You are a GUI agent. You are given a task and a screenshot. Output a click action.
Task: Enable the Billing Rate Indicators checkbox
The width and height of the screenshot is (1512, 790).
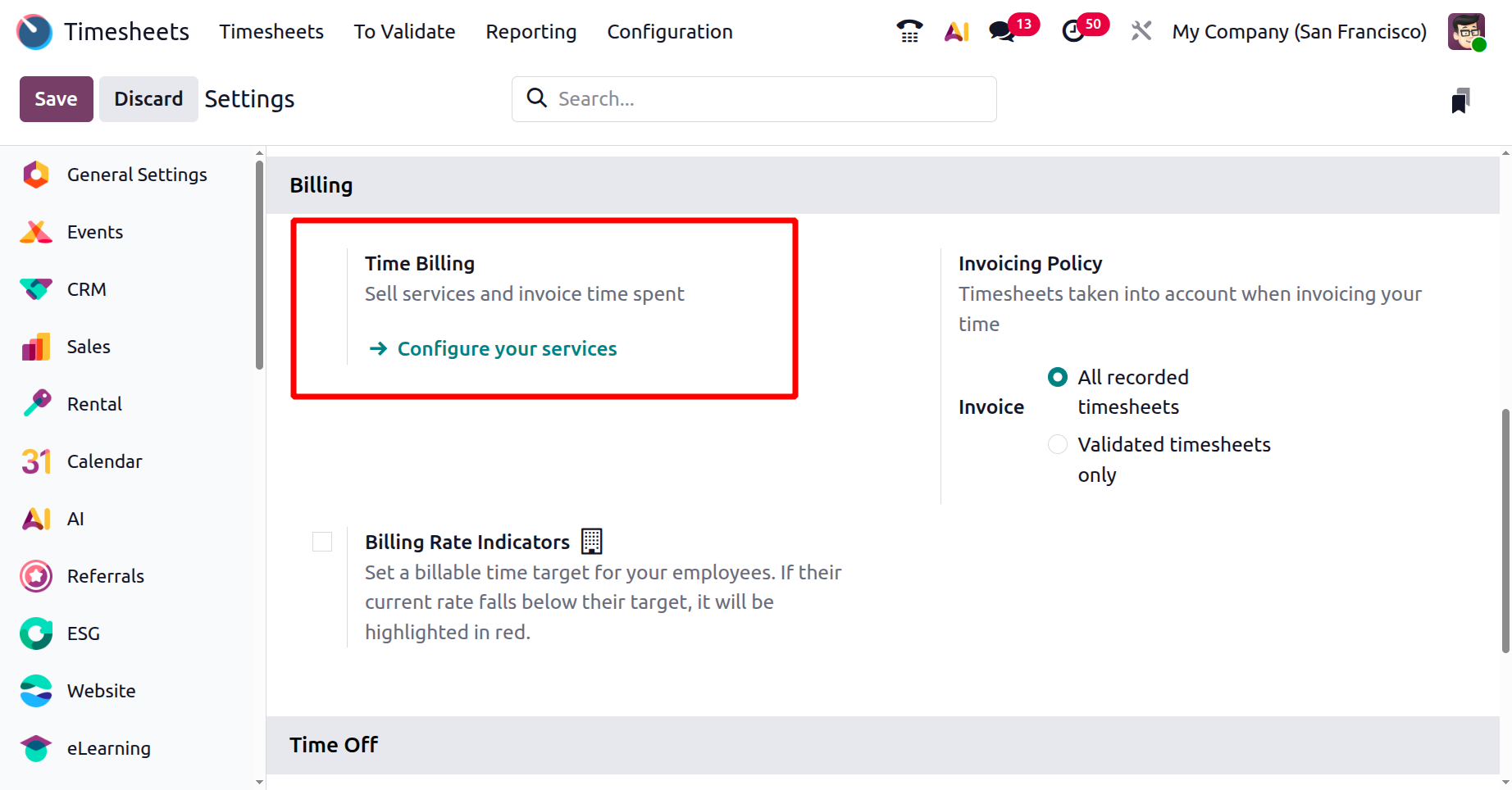click(x=322, y=542)
